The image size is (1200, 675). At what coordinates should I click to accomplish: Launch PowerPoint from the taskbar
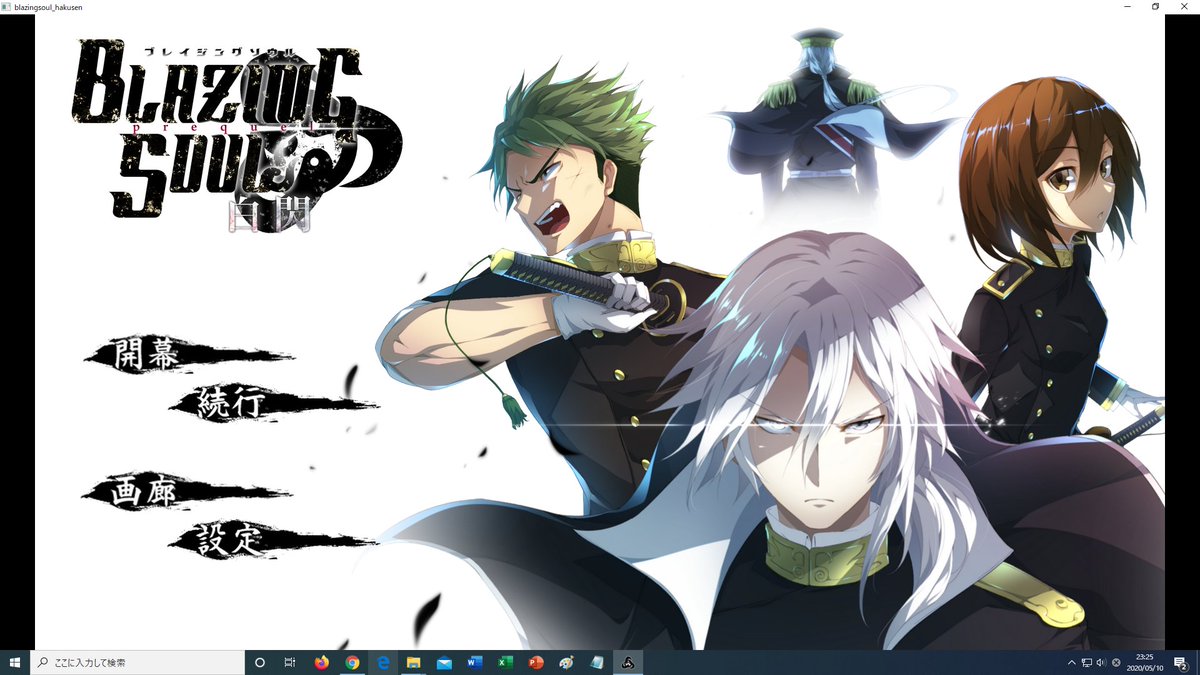[536, 662]
